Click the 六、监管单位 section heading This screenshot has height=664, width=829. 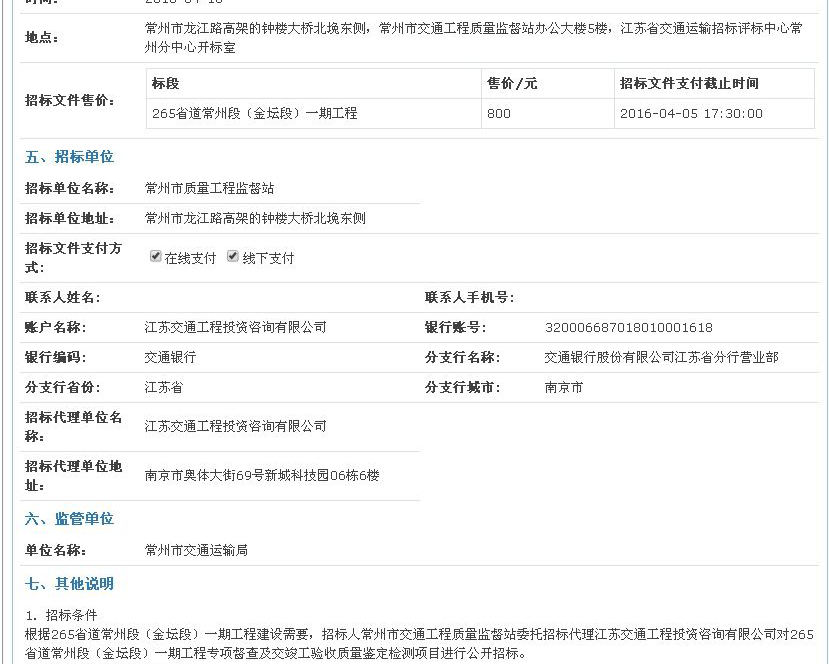69,519
